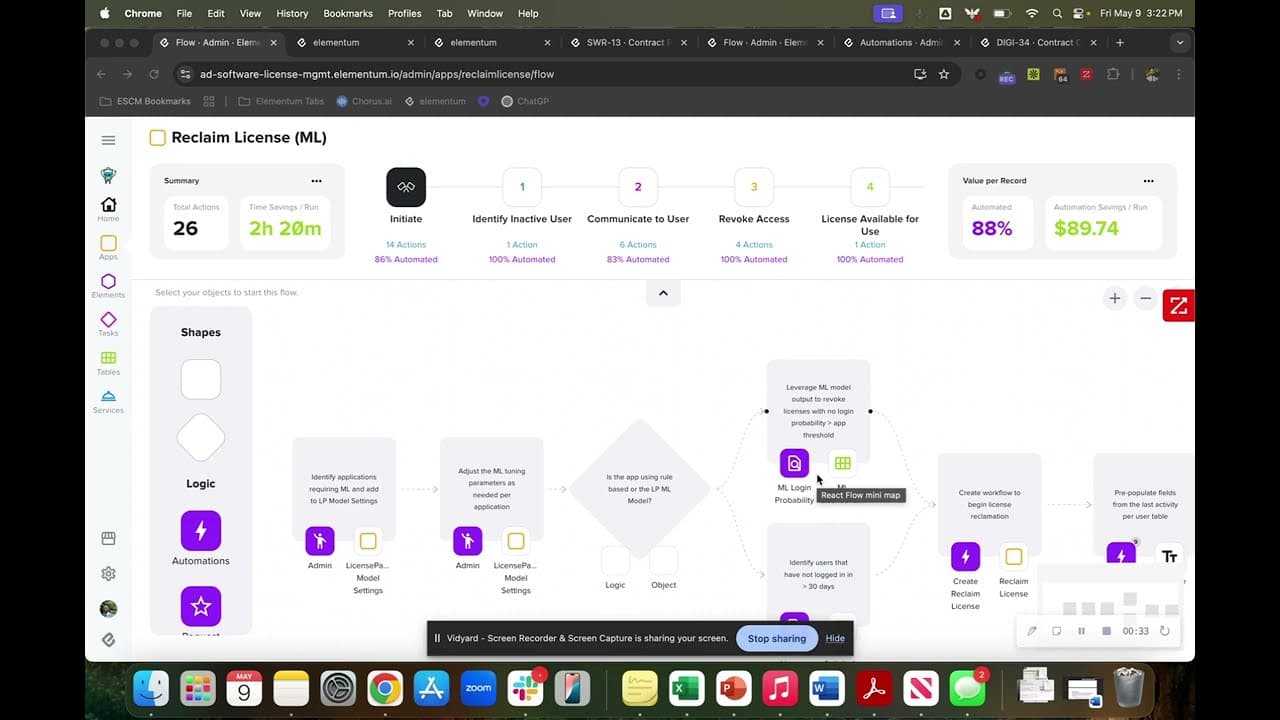
Task: Toggle the checkbox next to Reclaim License title
Action: (157, 137)
